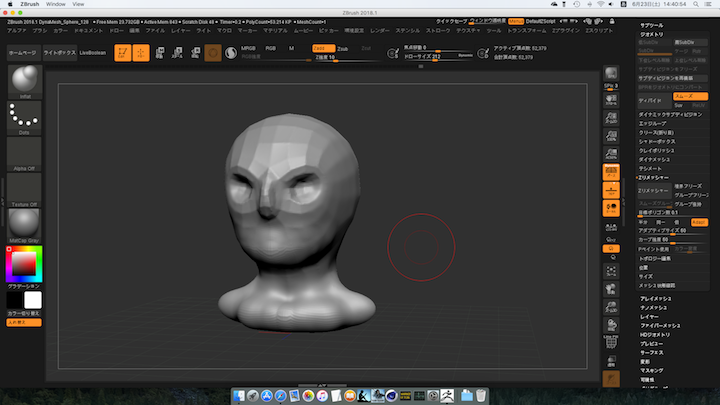This screenshot has width=720, height=405.
Task: Activate the Rotate transform icon
Action: click(195, 53)
